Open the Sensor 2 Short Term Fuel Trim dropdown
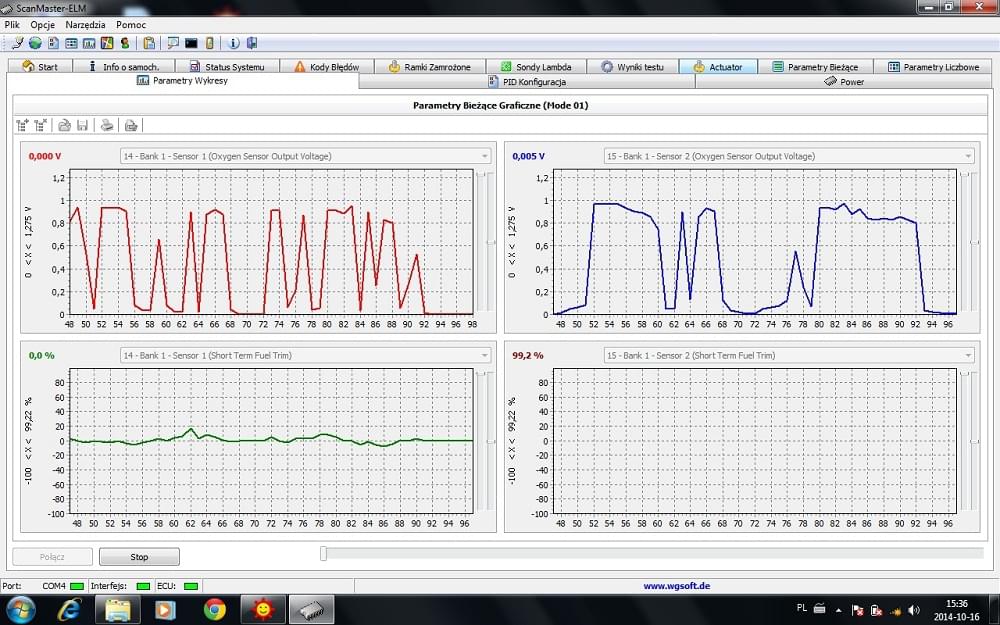The width and height of the screenshot is (1000, 625). 789,356
